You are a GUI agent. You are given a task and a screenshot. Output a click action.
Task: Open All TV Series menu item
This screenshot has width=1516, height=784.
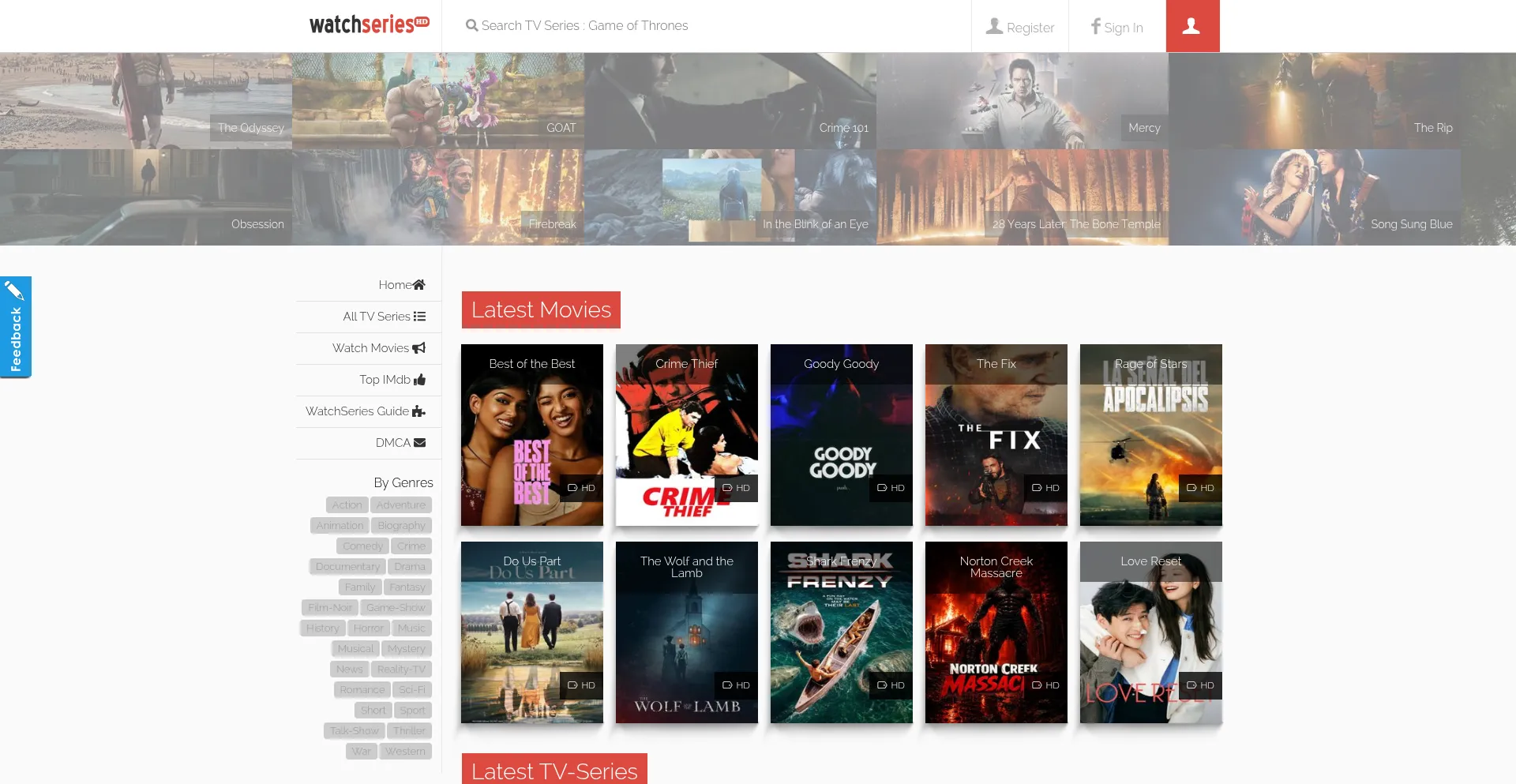click(370, 317)
